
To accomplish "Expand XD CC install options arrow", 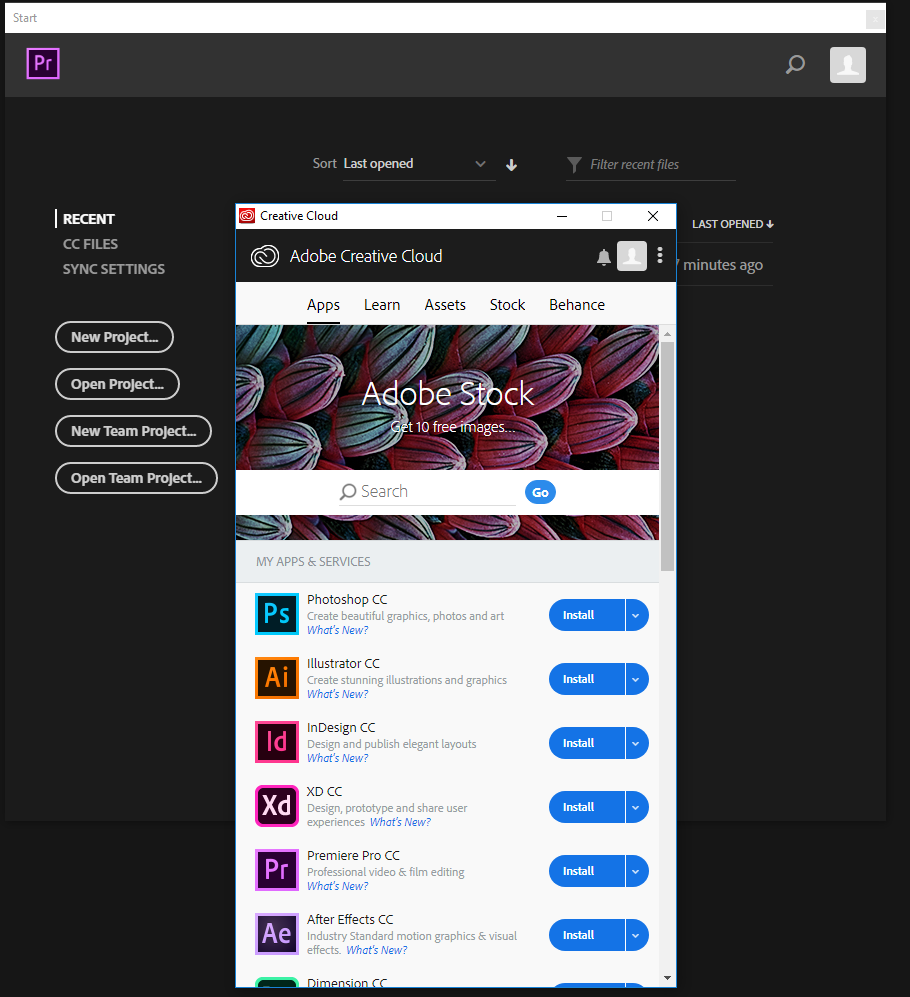I will click(637, 808).
